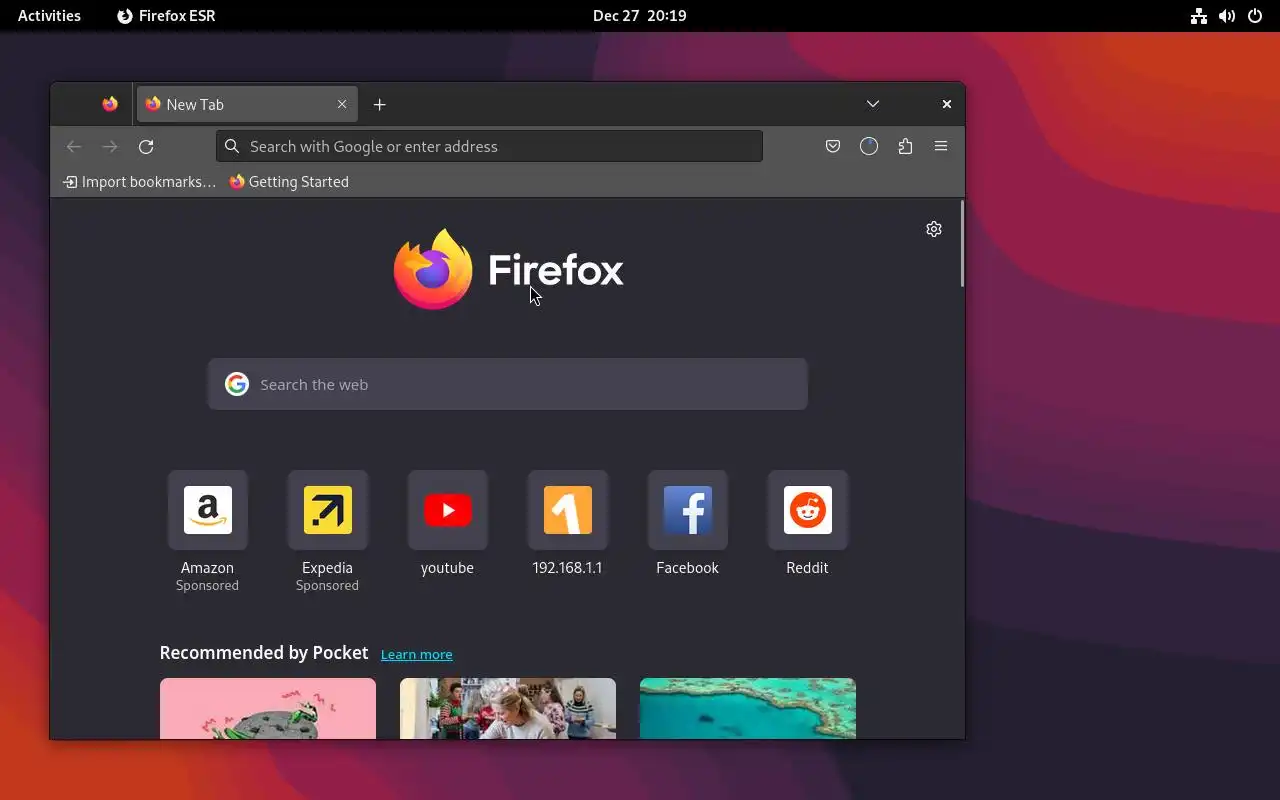Reload the current page
Image resolution: width=1280 pixels, height=800 pixels.
click(x=146, y=146)
